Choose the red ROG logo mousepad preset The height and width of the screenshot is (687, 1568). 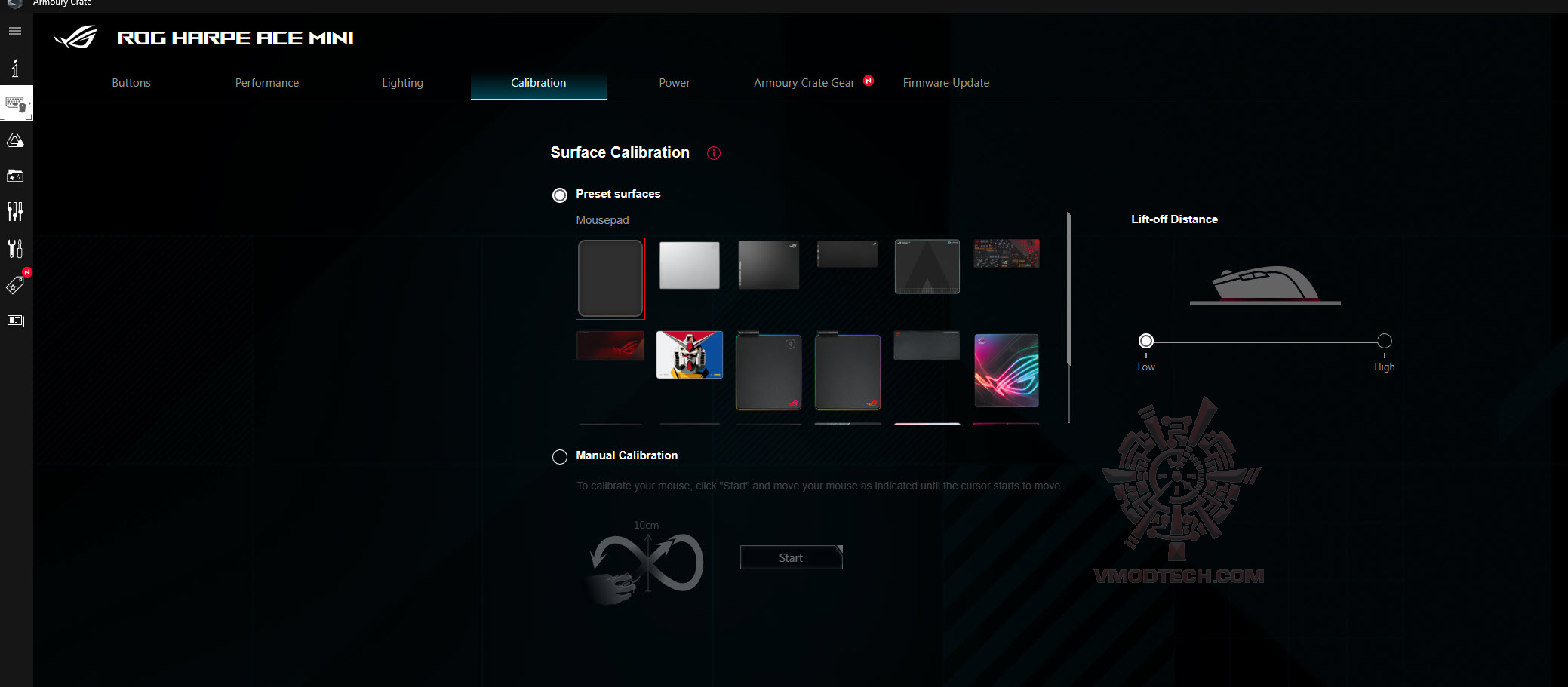click(x=610, y=345)
